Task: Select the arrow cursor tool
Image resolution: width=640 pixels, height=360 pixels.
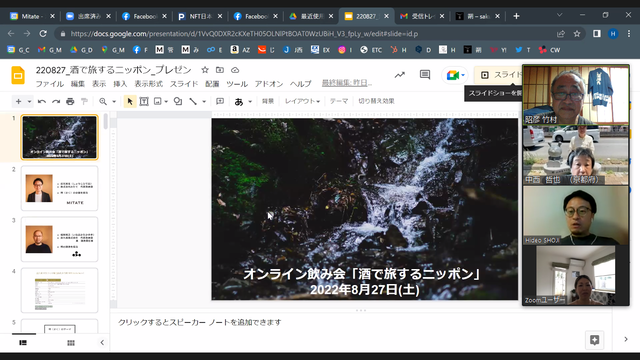Action: (130, 101)
